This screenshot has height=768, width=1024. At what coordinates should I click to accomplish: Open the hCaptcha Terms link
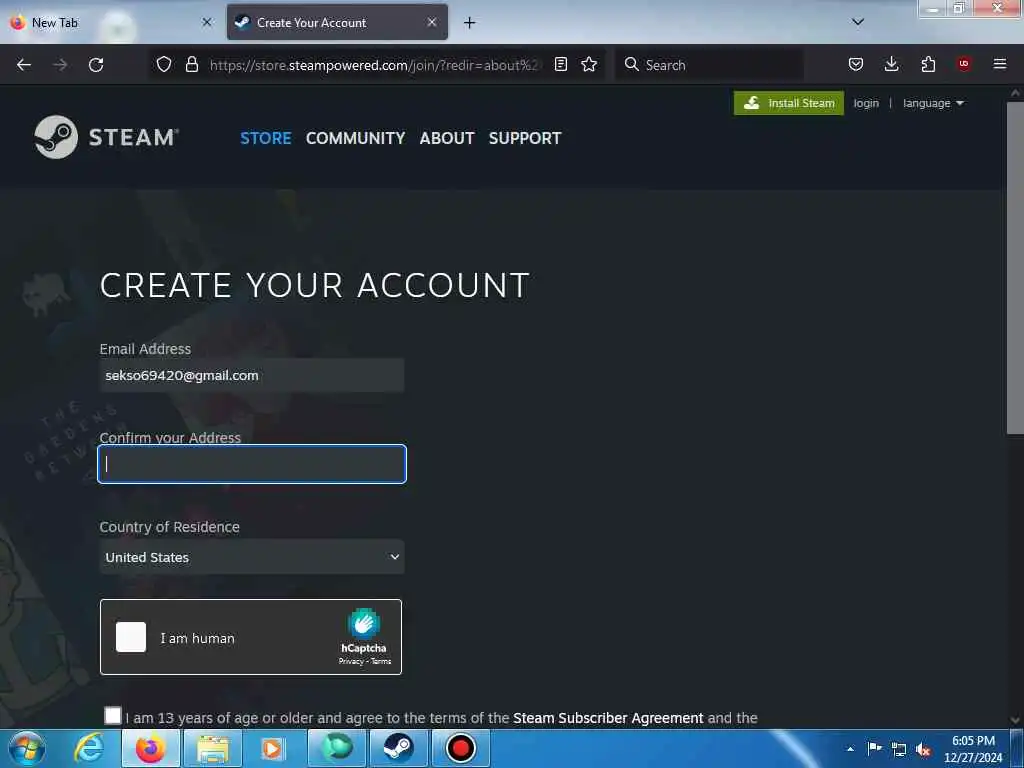click(381, 662)
